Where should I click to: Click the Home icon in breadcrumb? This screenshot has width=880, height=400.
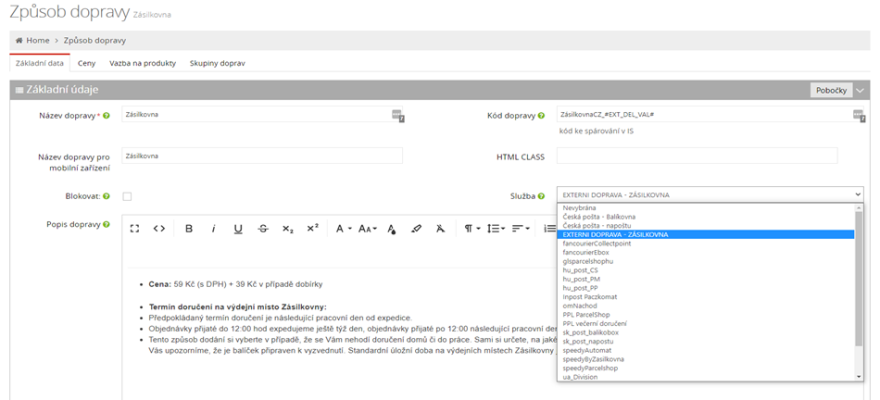pos(19,40)
